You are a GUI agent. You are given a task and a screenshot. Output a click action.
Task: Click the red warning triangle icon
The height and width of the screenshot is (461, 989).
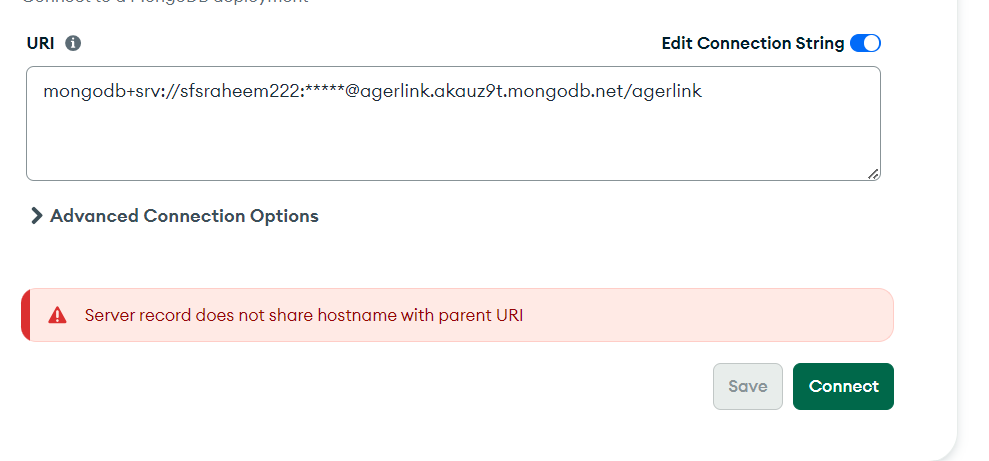pyautogui.click(x=58, y=315)
